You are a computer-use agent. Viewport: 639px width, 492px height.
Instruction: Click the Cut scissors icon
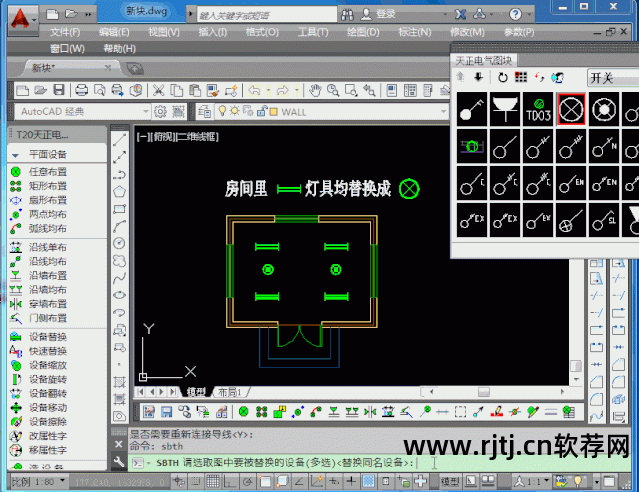point(158,90)
